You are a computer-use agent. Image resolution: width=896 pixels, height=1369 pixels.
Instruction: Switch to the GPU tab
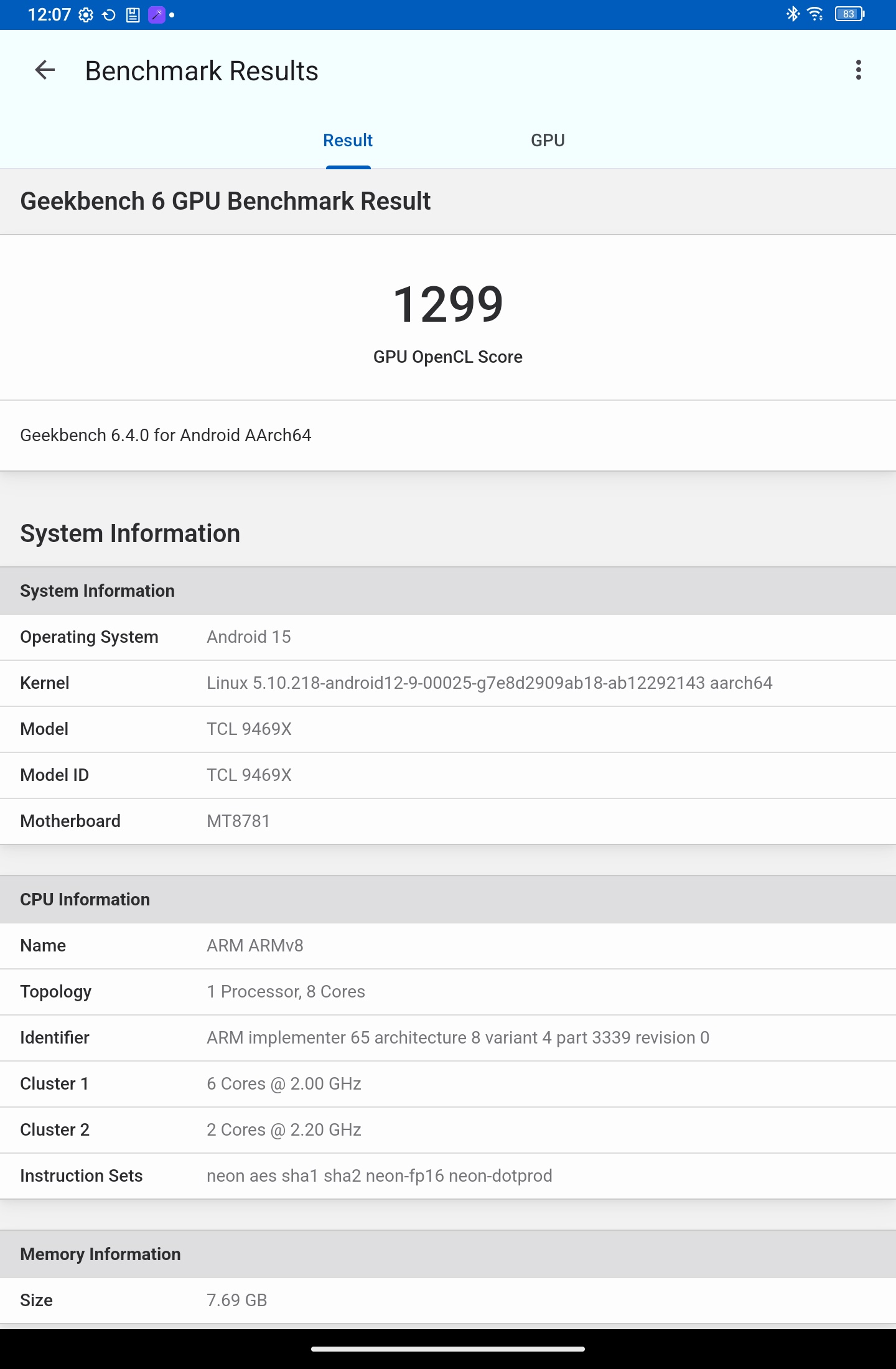coord(548,141)
